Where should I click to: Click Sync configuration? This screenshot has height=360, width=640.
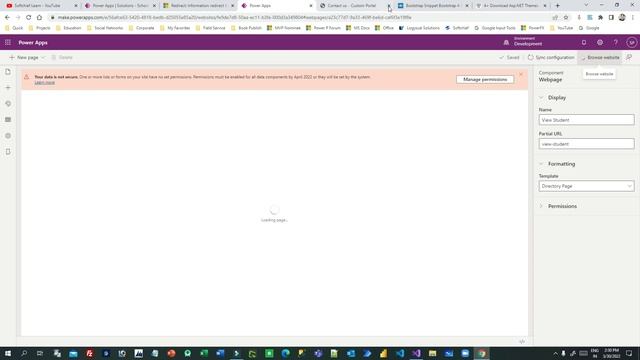point(551,58)
